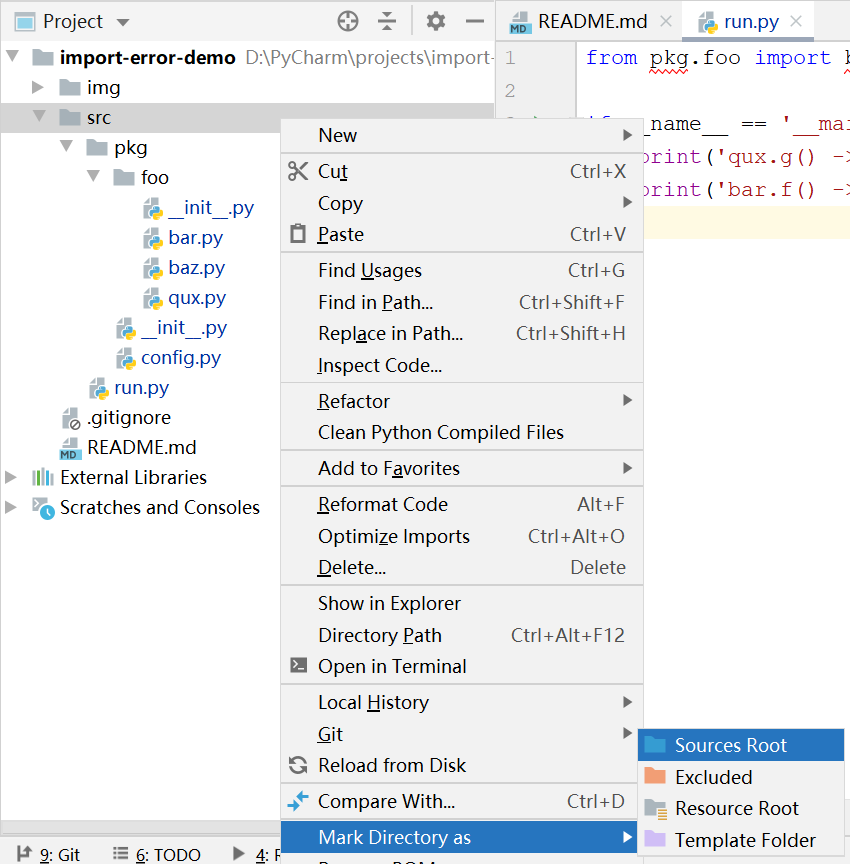Select Reformat Code

462,504
